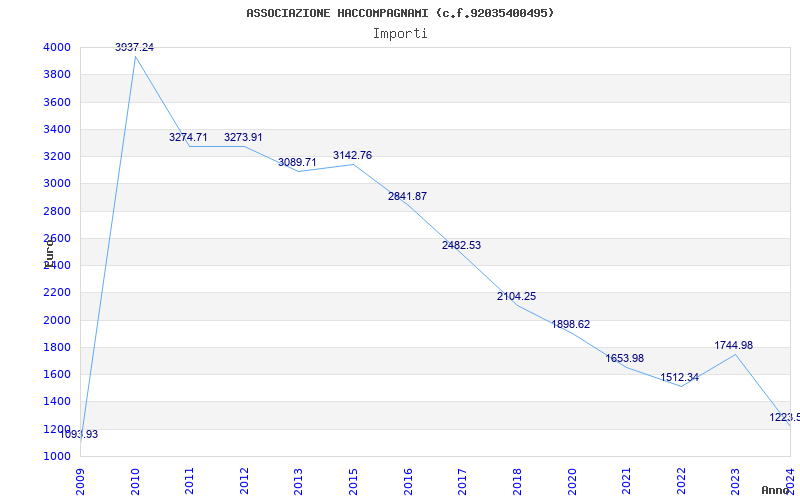Click the 1000 y-axis label
Viewport: 800px width, 500px height.
[57, 457]
